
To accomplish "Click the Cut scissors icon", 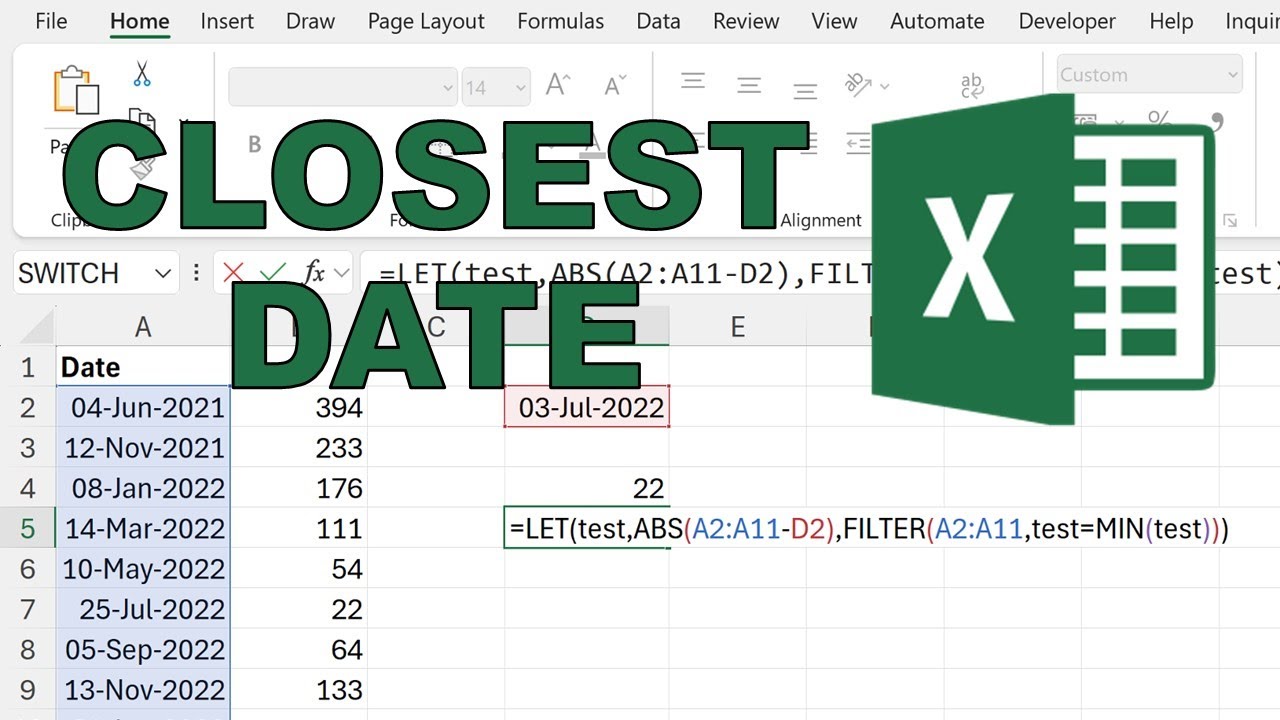I will point(142,74).
